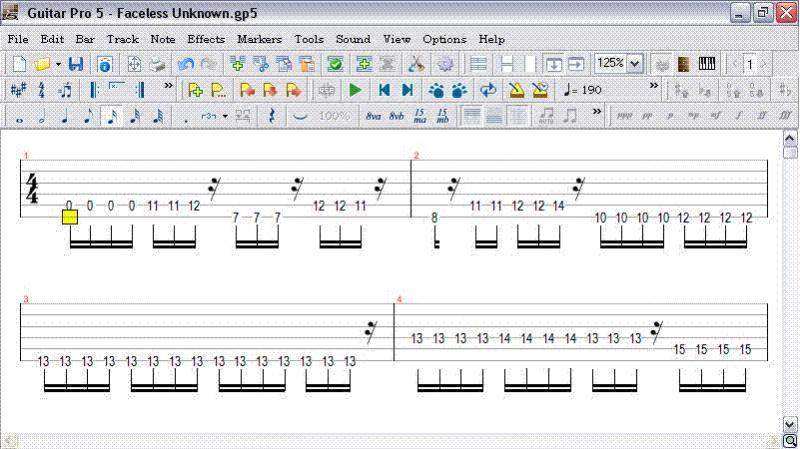Expand the tuplet dropdown arrow
The width and height of the screenshot is (800, 449).
point(225,116)
